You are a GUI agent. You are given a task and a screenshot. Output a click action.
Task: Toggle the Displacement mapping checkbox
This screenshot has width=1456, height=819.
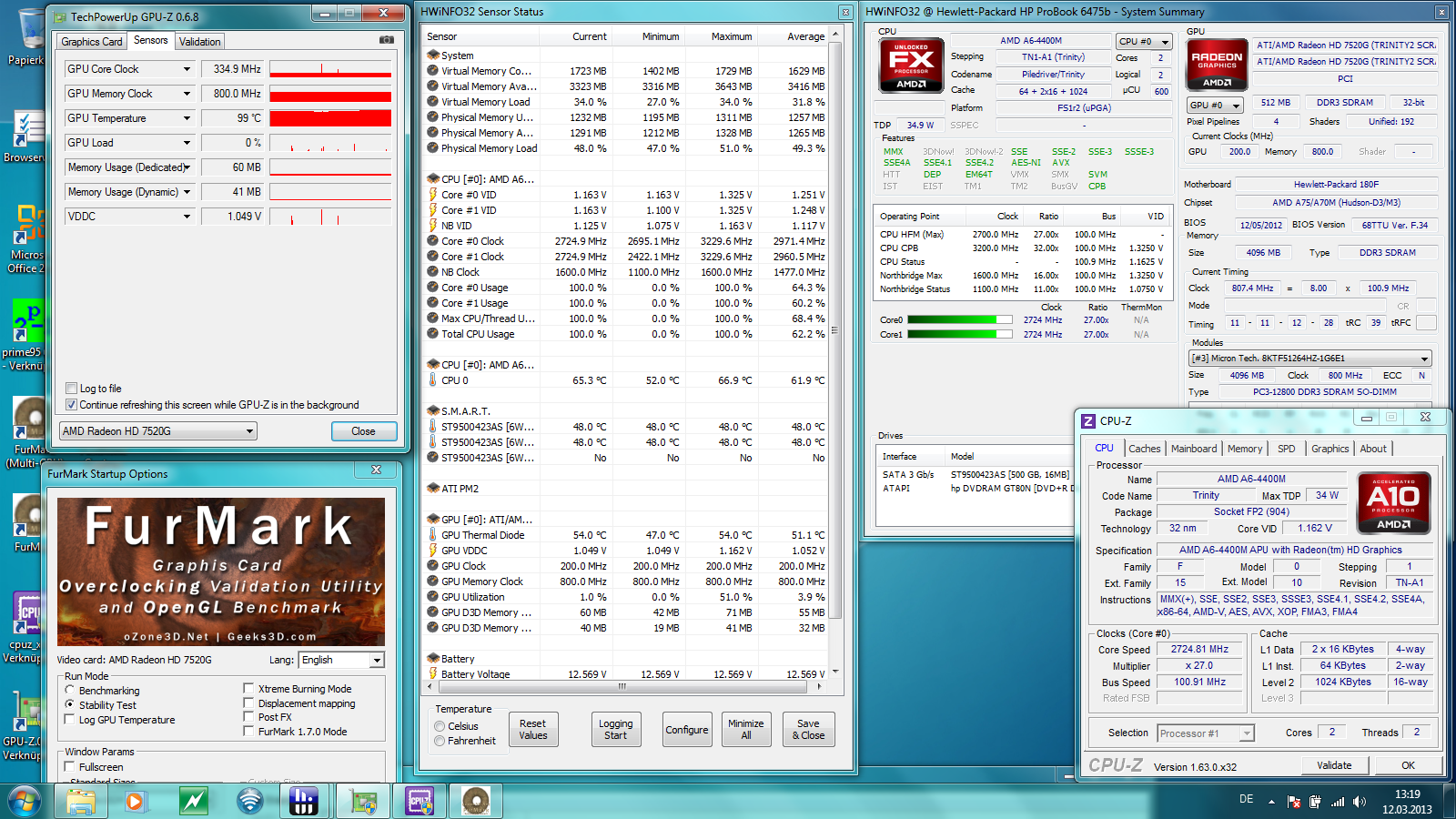[x=248, y=703]
